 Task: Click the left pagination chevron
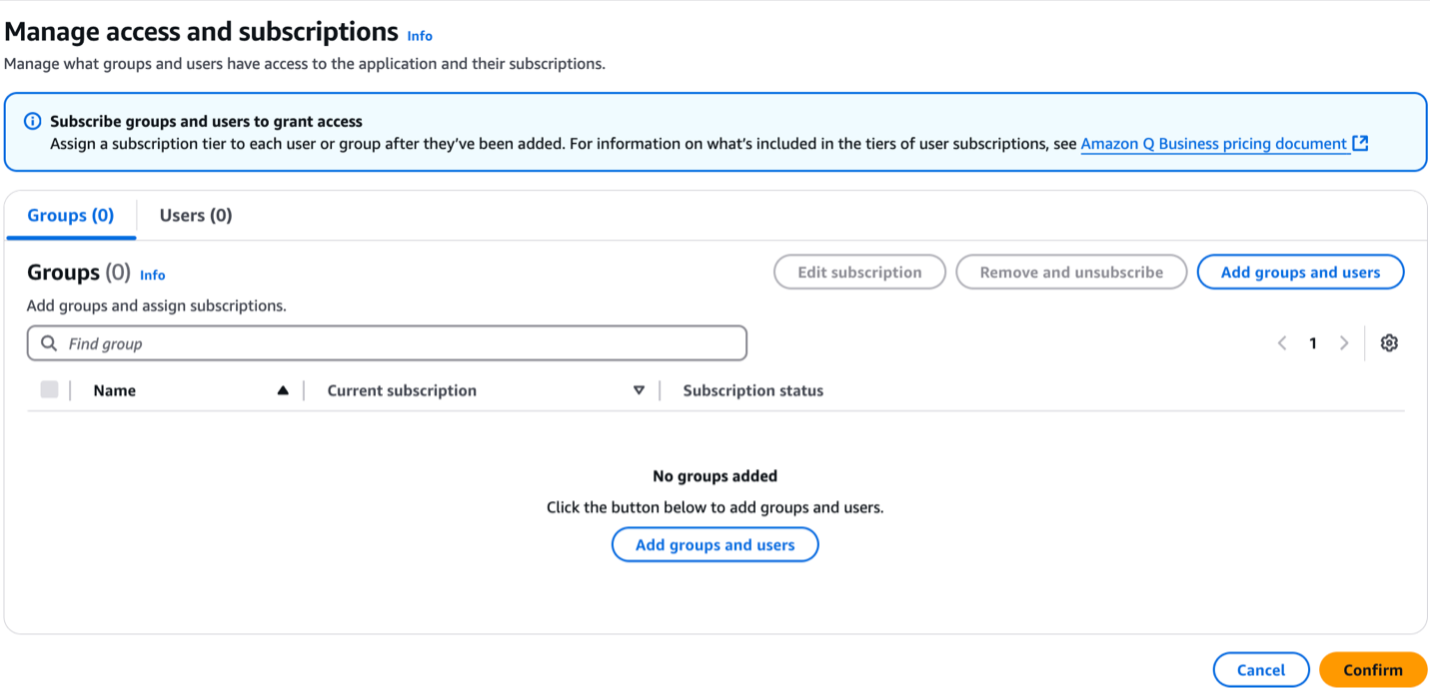coord(1282,343)
